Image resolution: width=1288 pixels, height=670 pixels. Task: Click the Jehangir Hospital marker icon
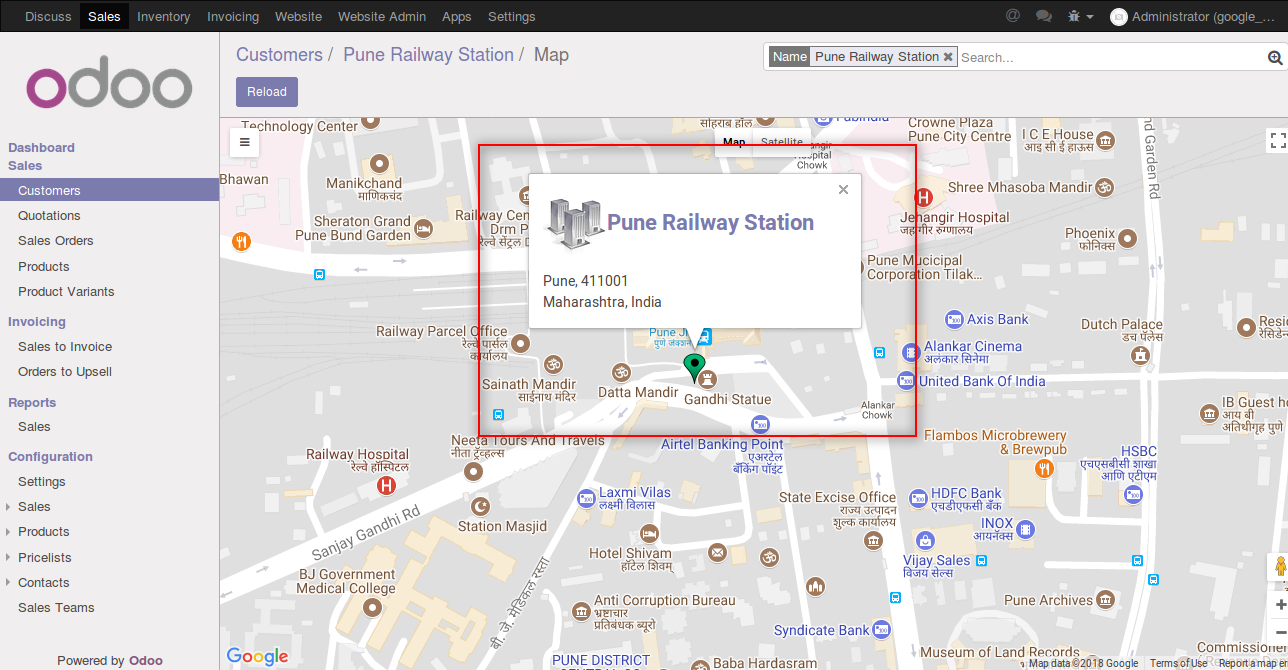[x=924, y=198]
